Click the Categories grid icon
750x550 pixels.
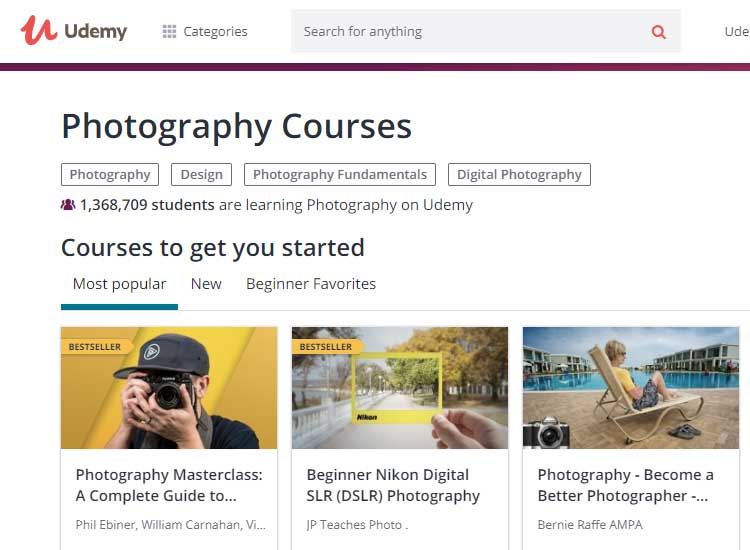169,32
